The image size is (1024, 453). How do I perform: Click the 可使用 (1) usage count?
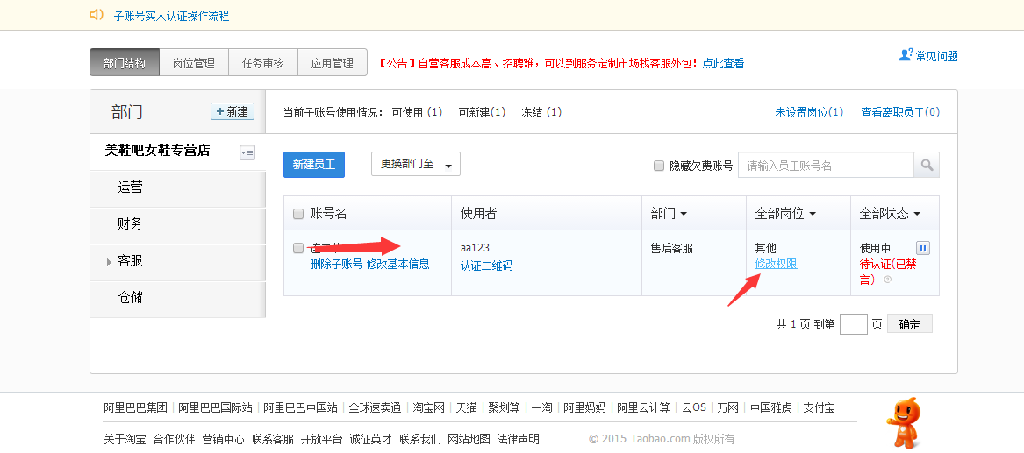[417, 112]
